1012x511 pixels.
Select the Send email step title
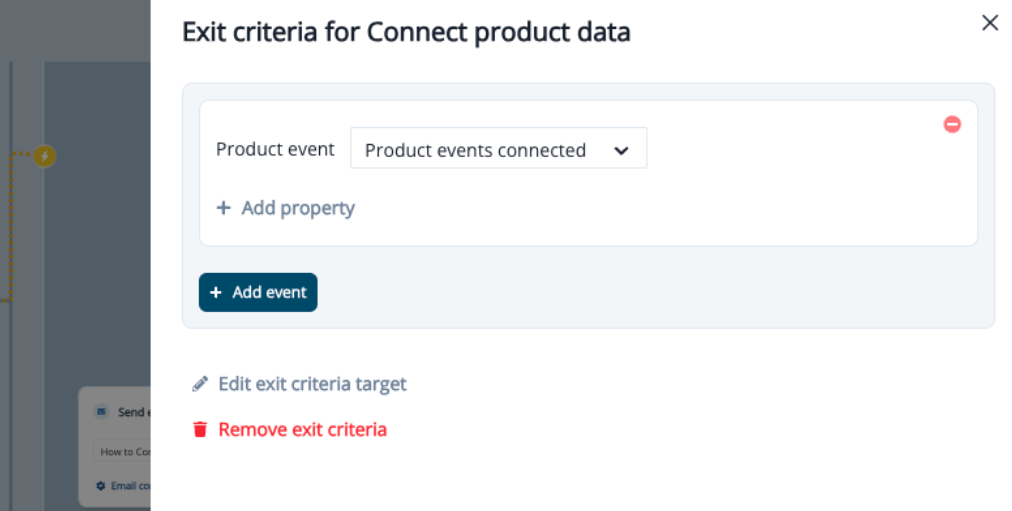(133, 412)
